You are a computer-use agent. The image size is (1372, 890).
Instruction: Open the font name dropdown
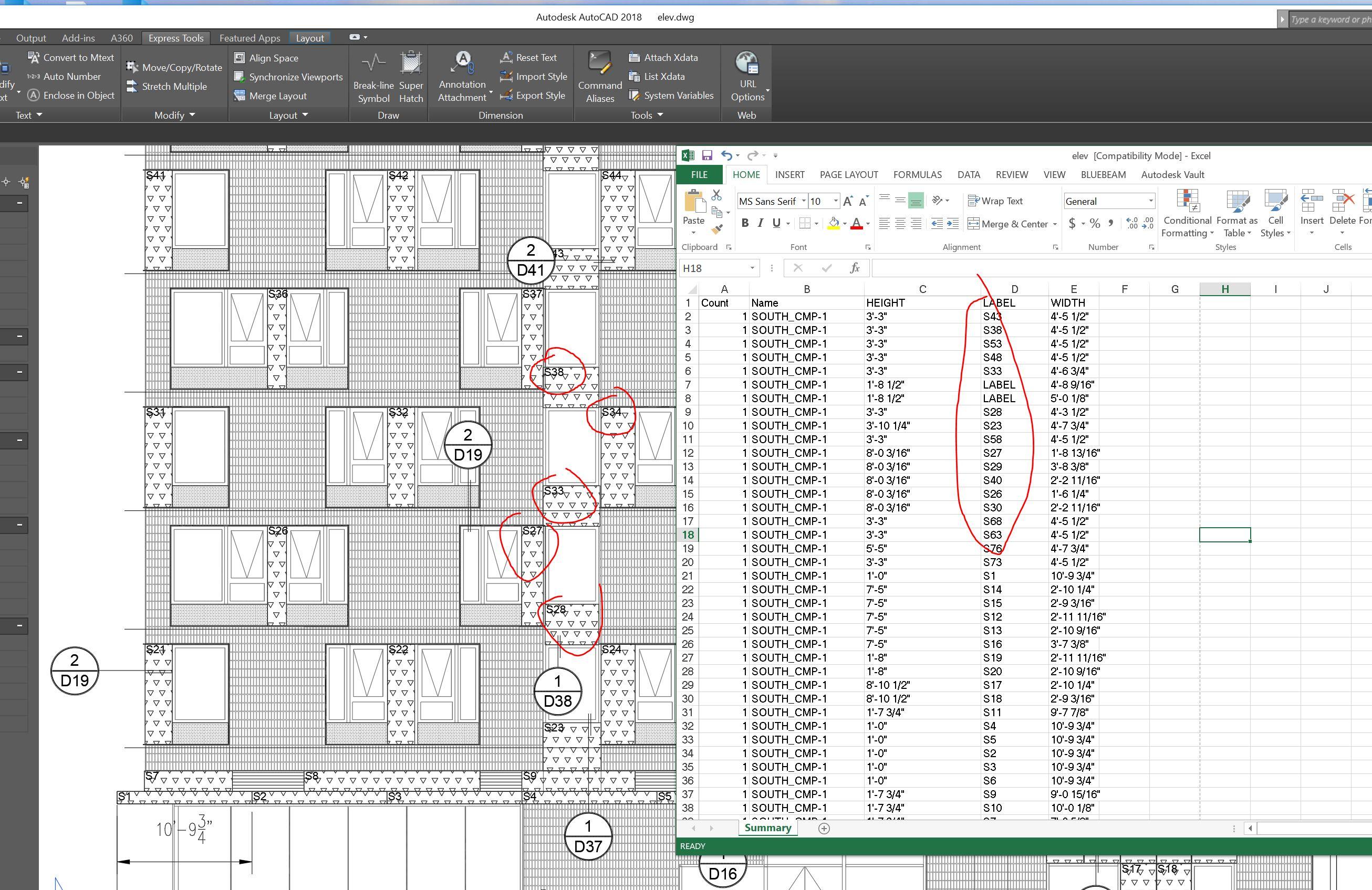coord(803,201)
